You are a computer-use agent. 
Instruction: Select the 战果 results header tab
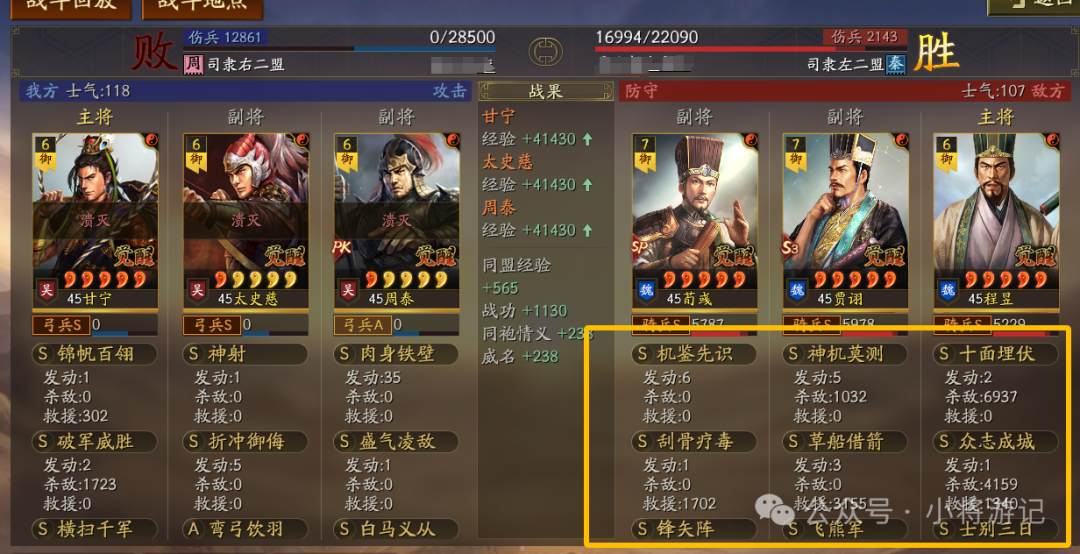pos(546,91)
